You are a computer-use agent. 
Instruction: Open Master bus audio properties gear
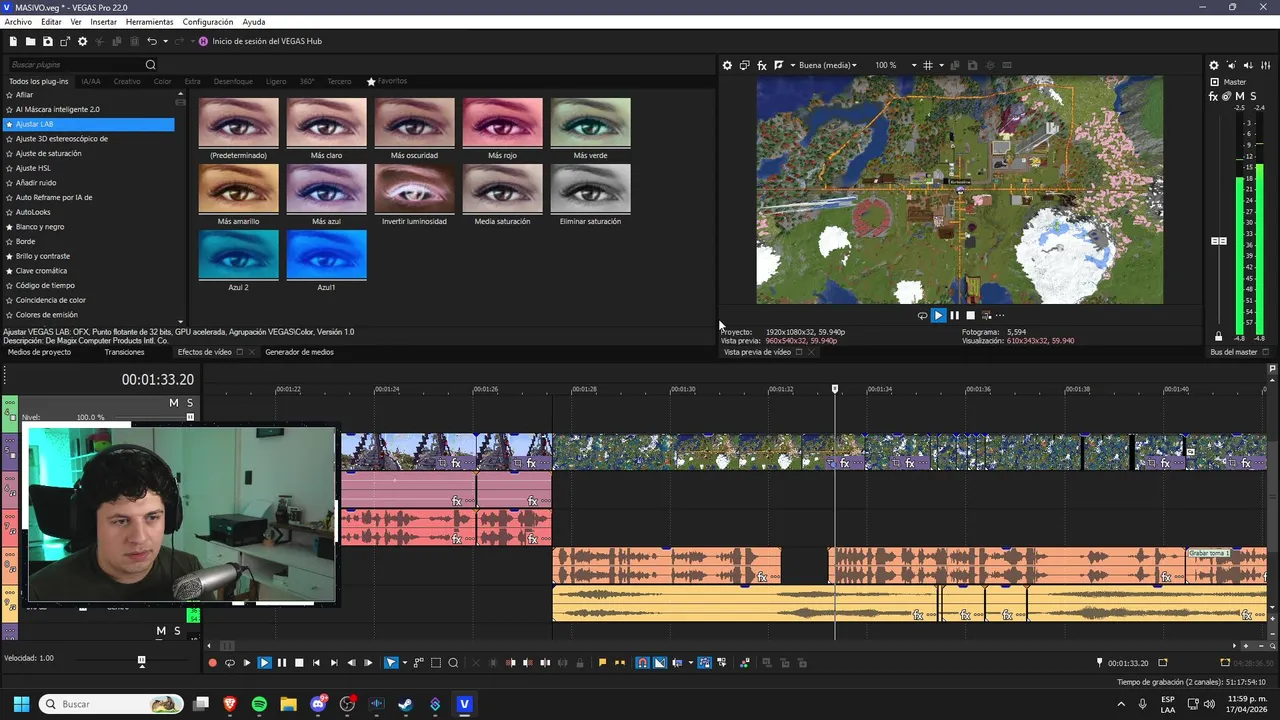(x=1214, y=65)
